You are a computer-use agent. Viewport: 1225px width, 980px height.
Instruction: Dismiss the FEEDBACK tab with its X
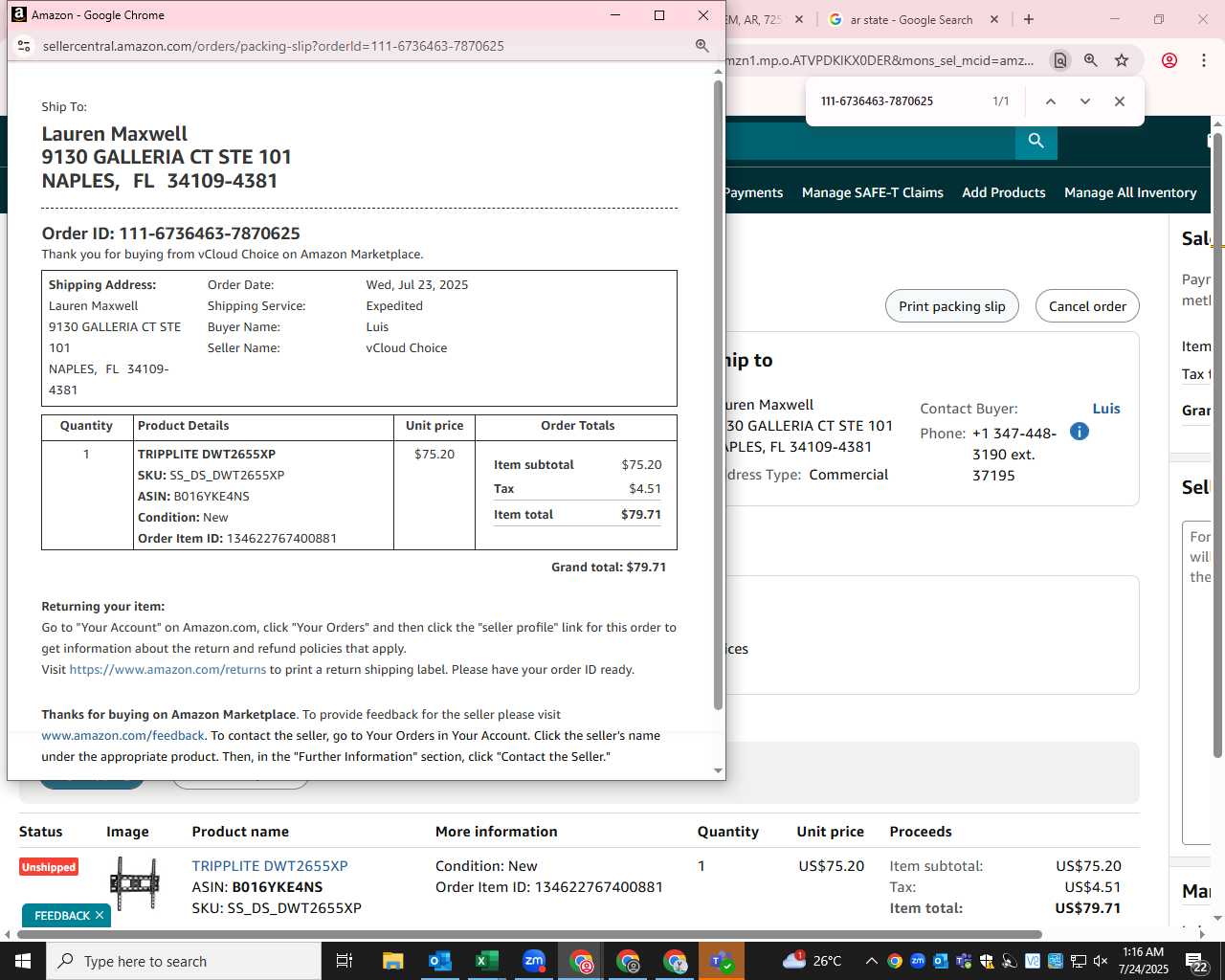[100, 916]
